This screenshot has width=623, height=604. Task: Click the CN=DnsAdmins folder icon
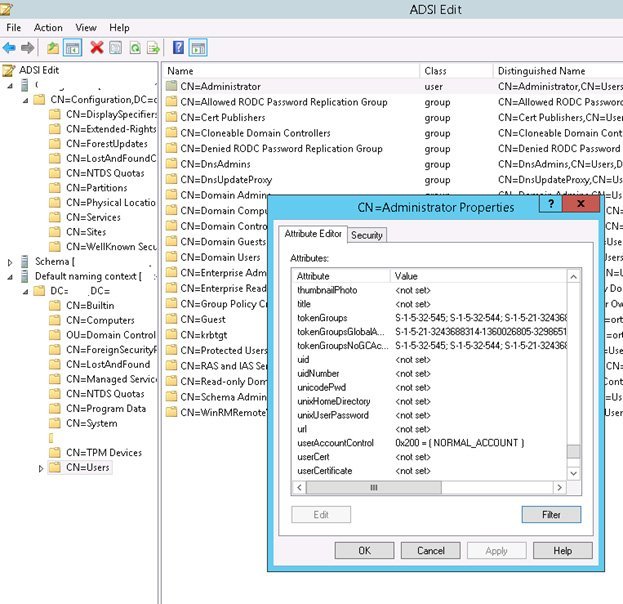(x=171, y=164)
